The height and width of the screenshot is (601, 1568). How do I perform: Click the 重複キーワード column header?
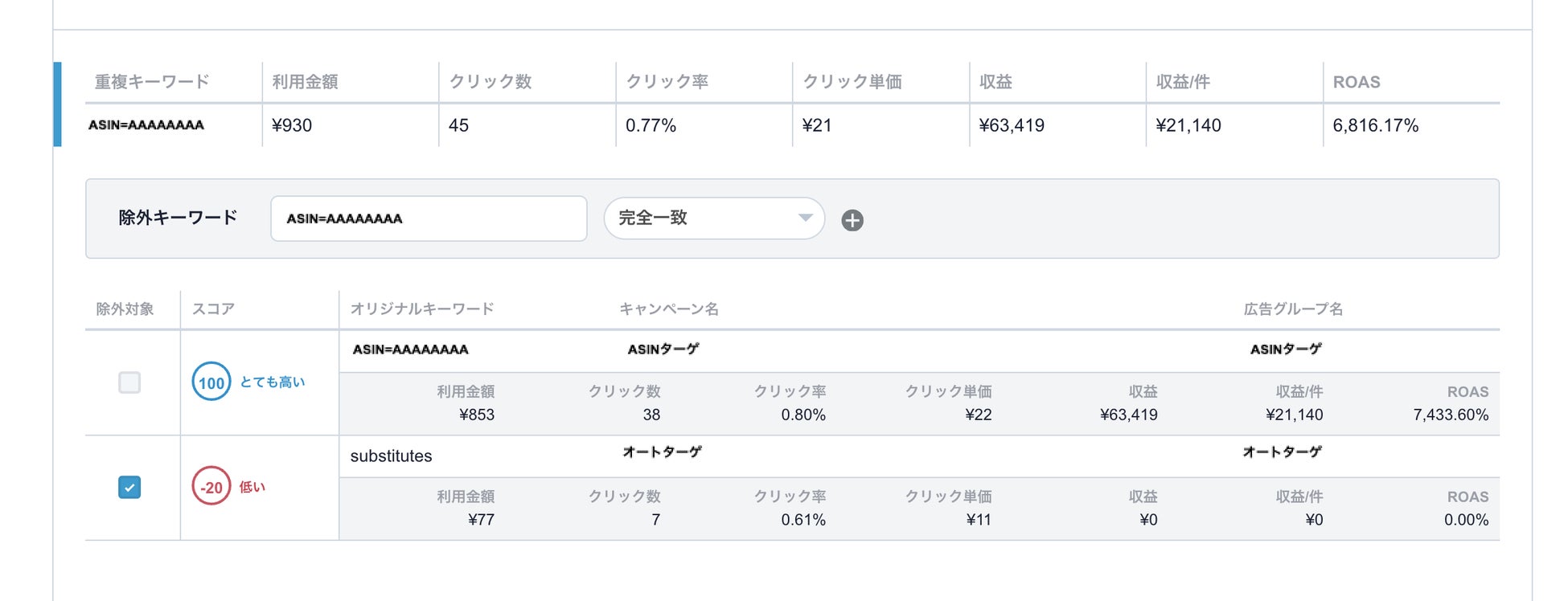coord(152,82)
